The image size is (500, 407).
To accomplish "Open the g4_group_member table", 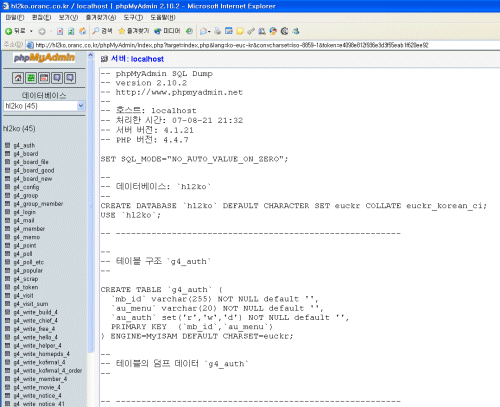I will click(38, 204).
